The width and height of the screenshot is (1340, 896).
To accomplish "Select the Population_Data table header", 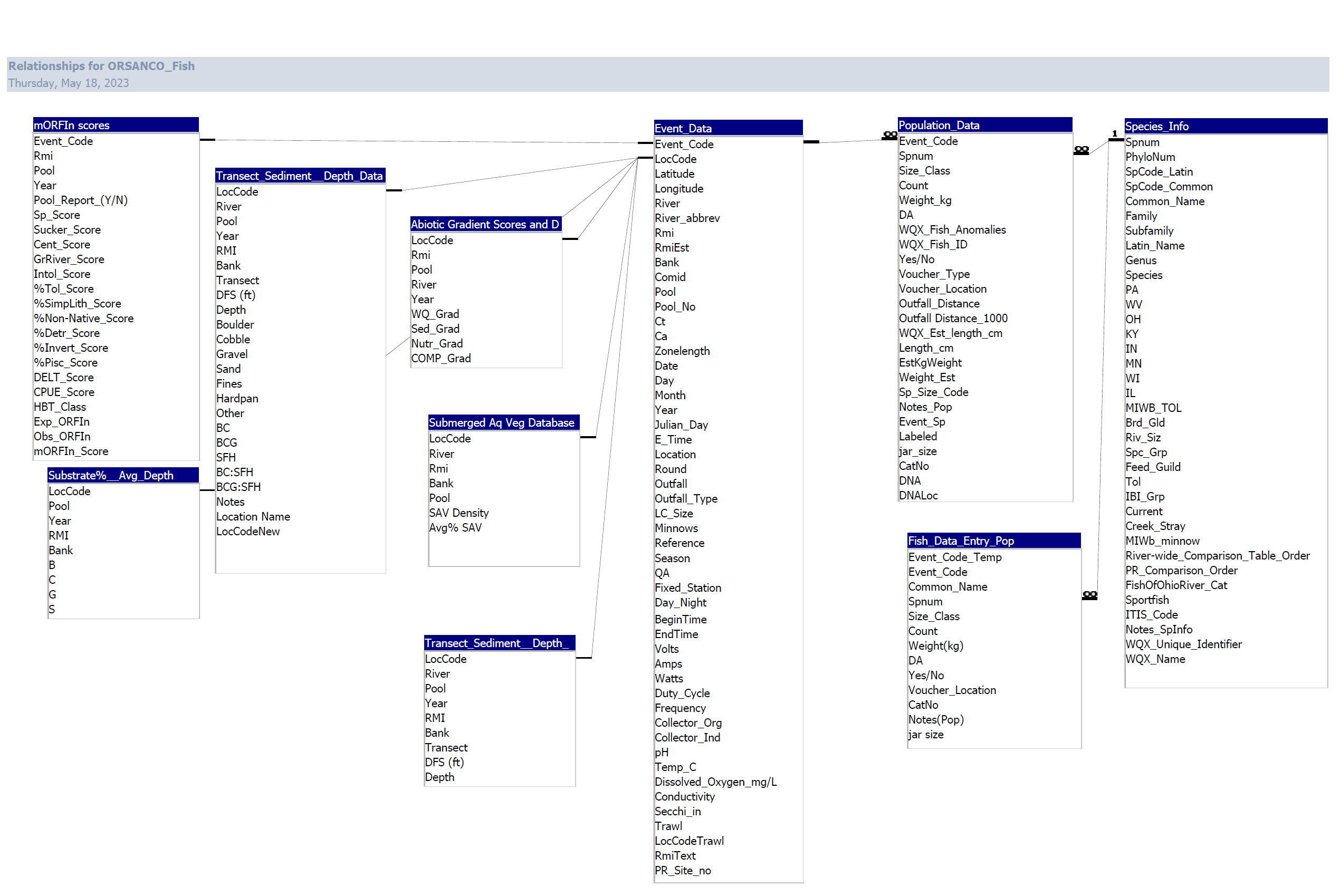I will [x=984, y=125].
